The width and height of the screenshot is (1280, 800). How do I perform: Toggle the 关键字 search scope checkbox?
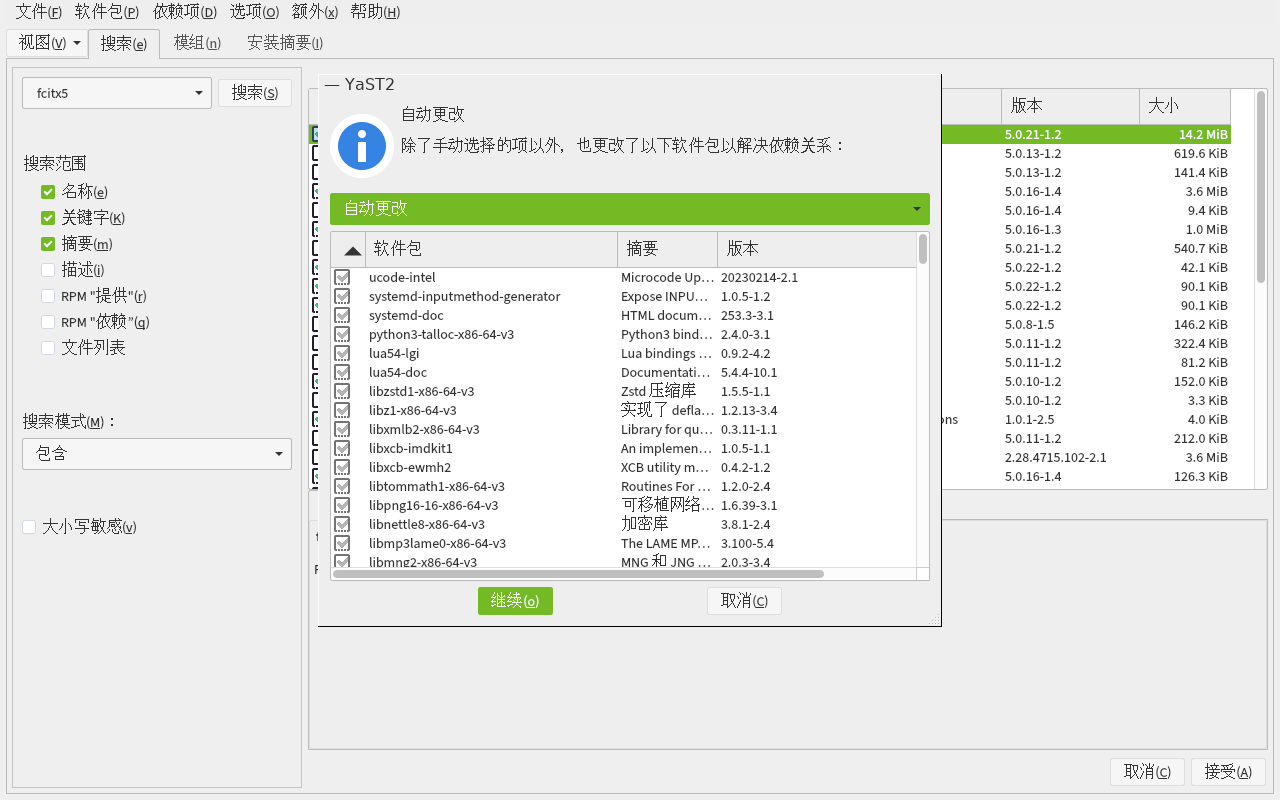pos(48,217)
